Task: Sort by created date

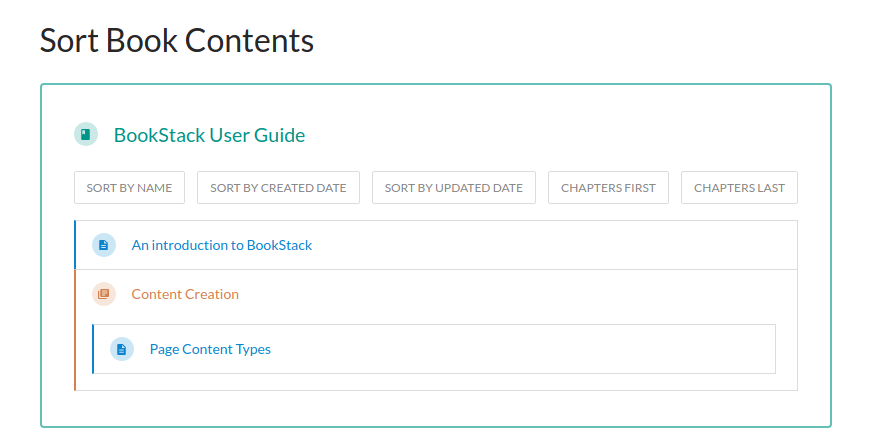Action: (x=278, y=188)
